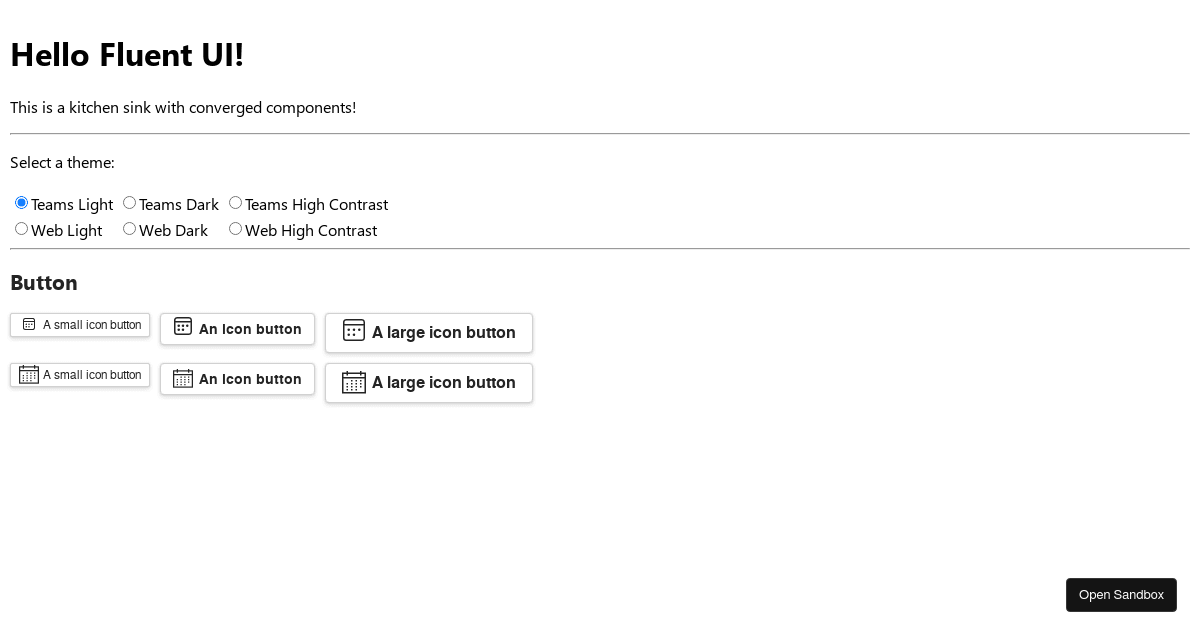The height and width of the screenshot is (630, 1200).
Task: Click the agenda calendar icon in bottom large button
Action: 354,383
